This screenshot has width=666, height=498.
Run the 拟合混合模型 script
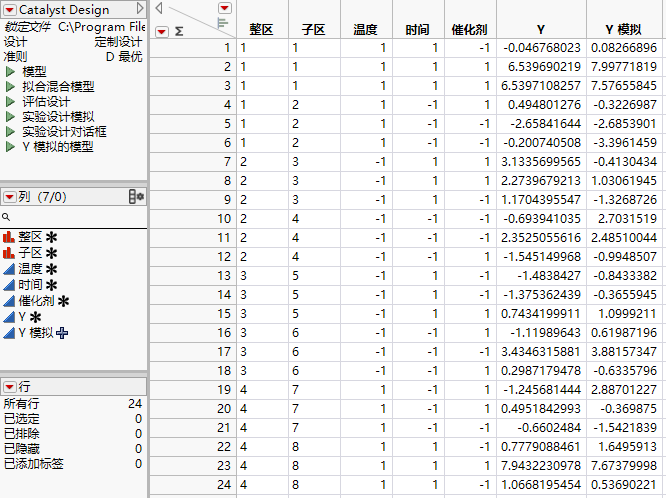[x=11, y=87]
